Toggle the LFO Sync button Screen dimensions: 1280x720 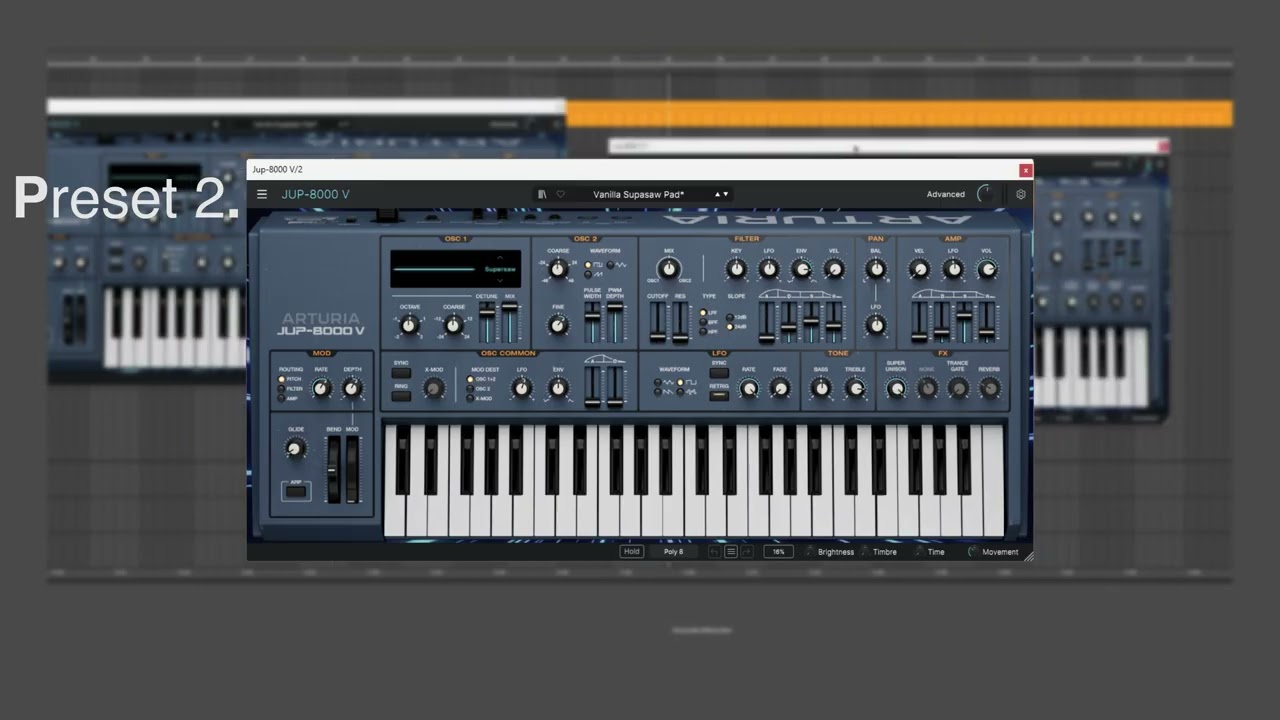click(719, 373)
